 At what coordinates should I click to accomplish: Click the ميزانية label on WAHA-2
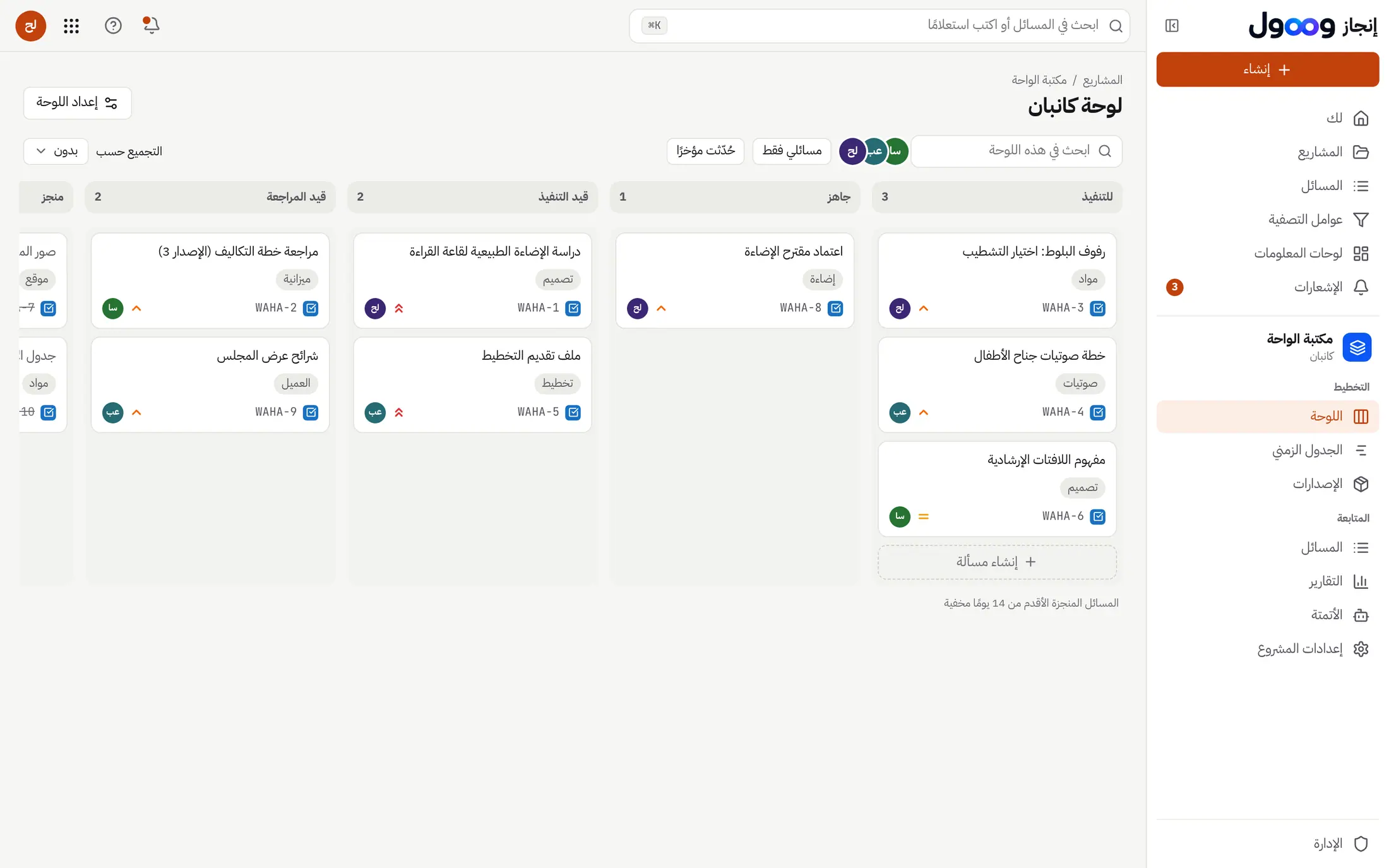pyautogui.click(x=297, y=279)
